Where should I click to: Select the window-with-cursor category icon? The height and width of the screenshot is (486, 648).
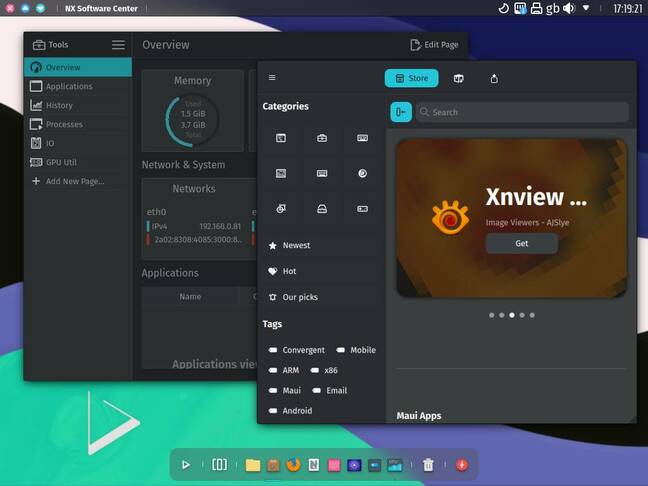pos(281,138)
